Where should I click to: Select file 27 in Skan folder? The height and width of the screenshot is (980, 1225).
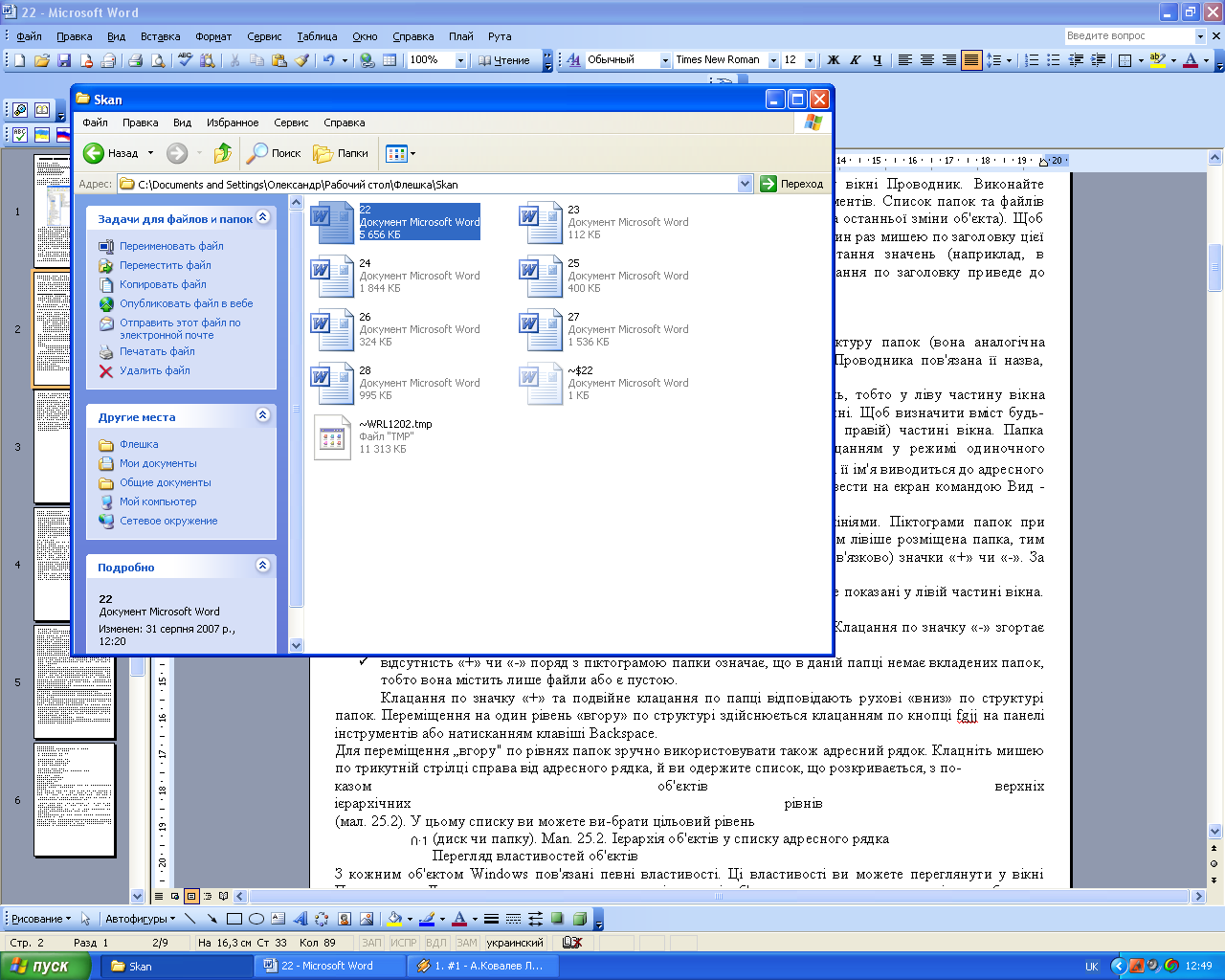pyautogui.click(x=605, y=328)
